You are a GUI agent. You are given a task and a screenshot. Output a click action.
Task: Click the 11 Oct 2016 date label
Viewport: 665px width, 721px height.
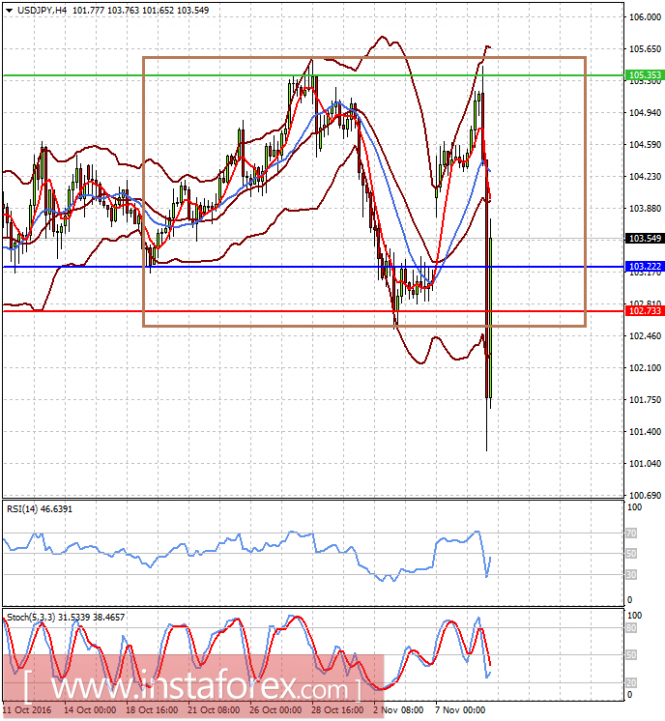(x=27, y=710)
